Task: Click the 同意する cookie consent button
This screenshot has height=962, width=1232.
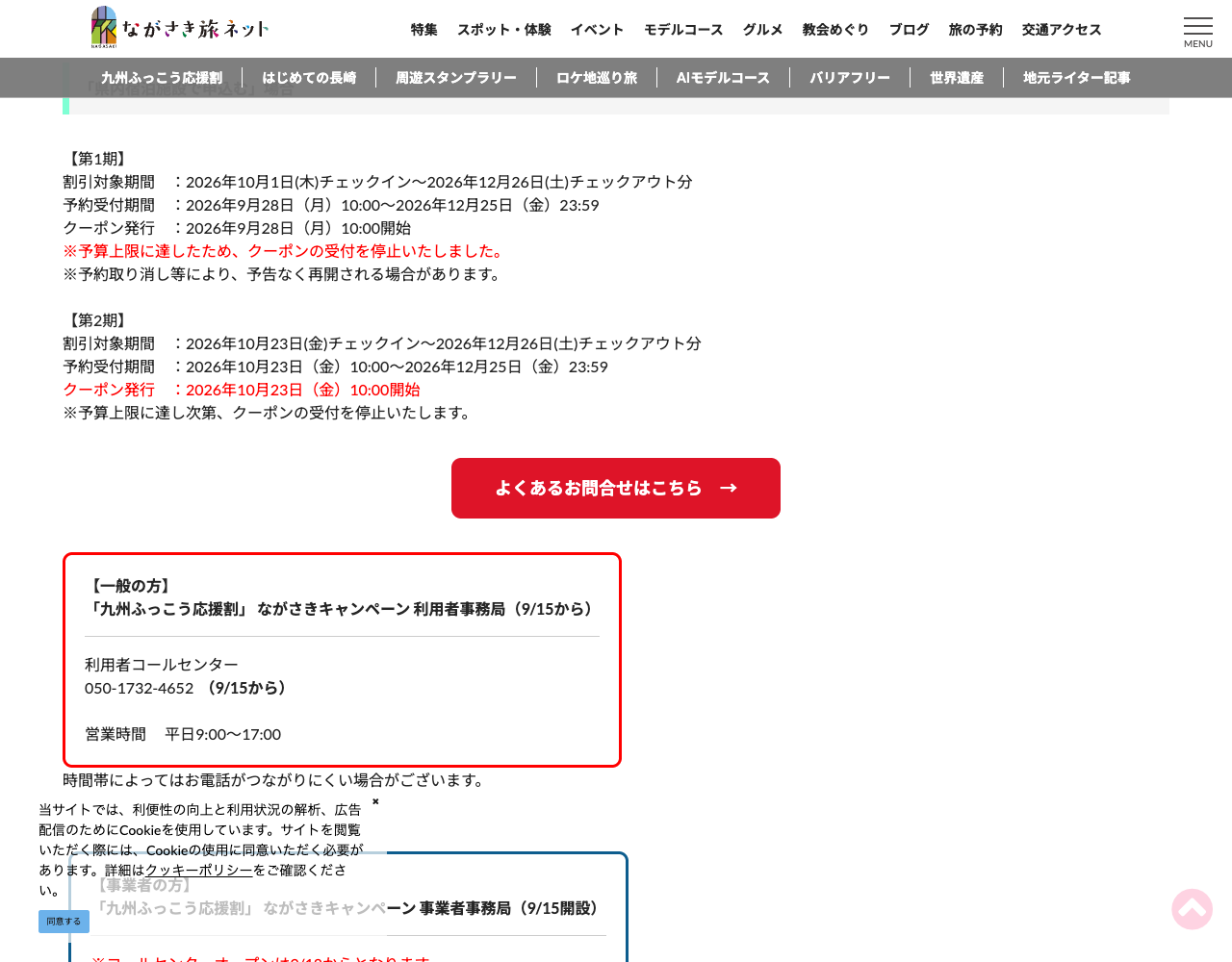Action: pyautogui.click(x=64, y=922)
